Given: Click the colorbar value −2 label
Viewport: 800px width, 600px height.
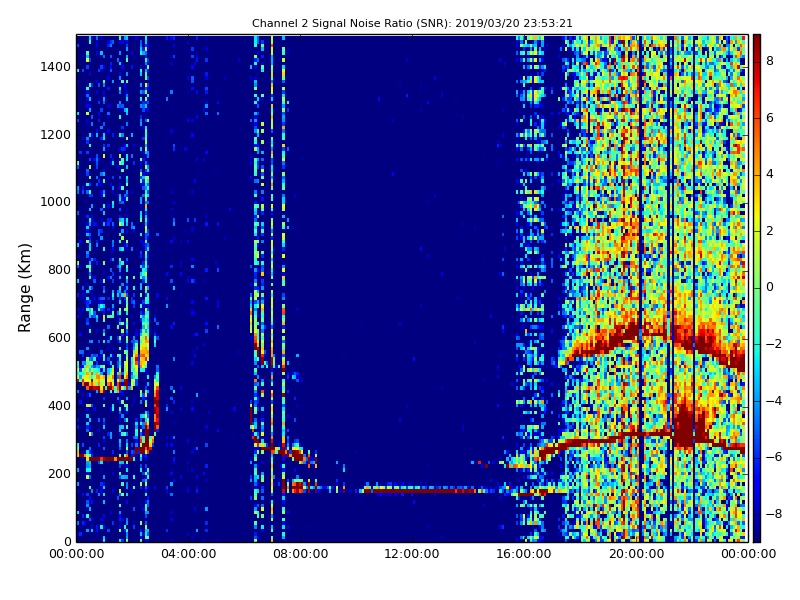Looking at the screenshot, I should pos(774,344).
